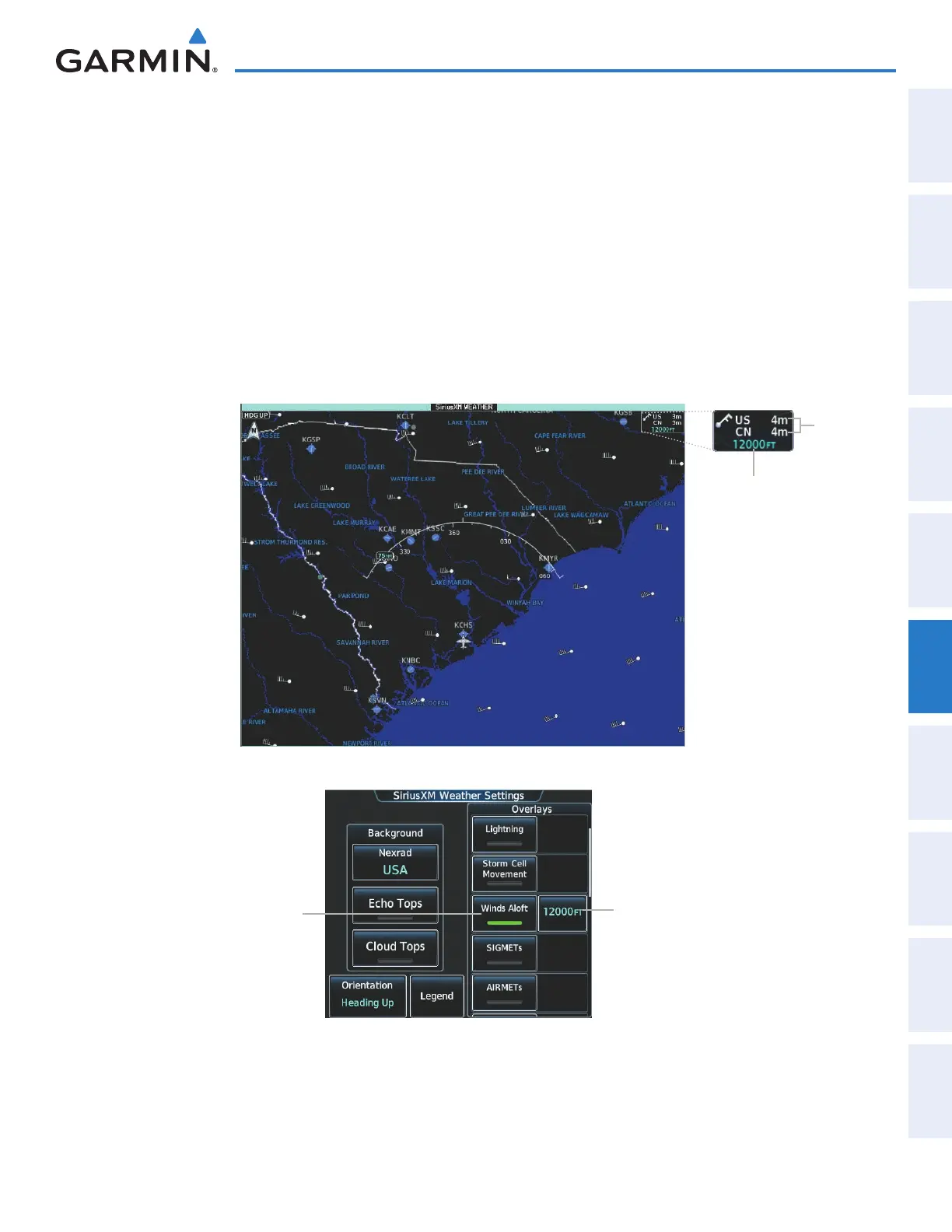
Task: Click the 12000FT value in the enlarged box
Action: 754,444
